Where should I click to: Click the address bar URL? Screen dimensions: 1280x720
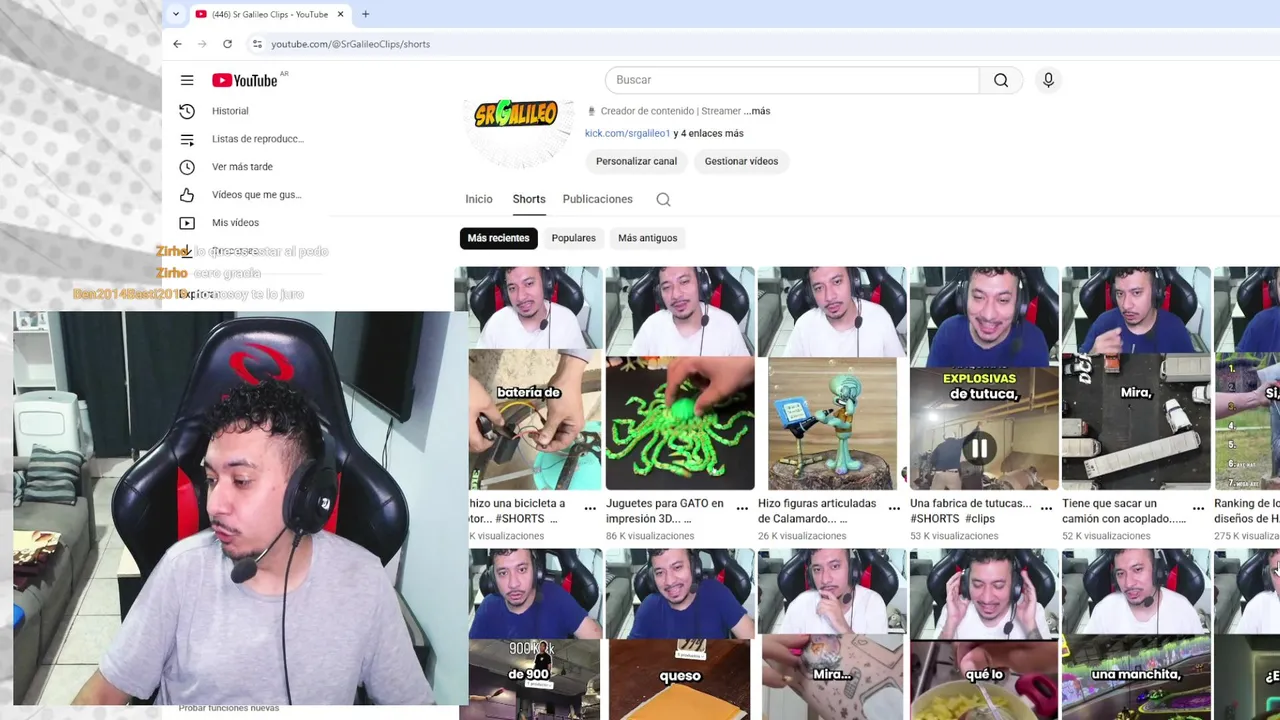click(350, 44)
